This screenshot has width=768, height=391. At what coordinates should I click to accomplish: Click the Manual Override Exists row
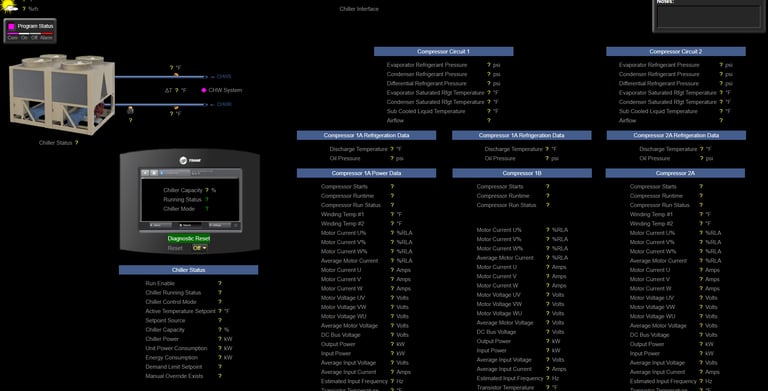pyautogui.click(x=184, y=376)
